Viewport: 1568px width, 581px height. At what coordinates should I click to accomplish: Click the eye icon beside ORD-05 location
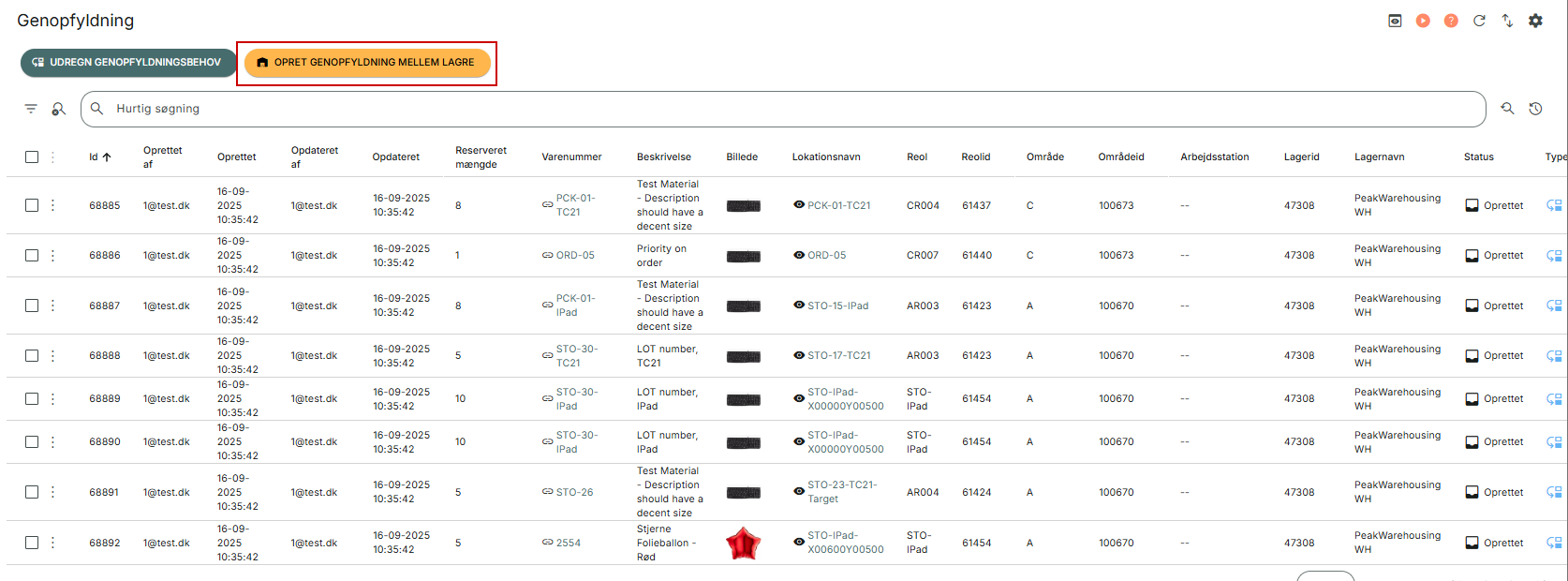coord(799,255)
